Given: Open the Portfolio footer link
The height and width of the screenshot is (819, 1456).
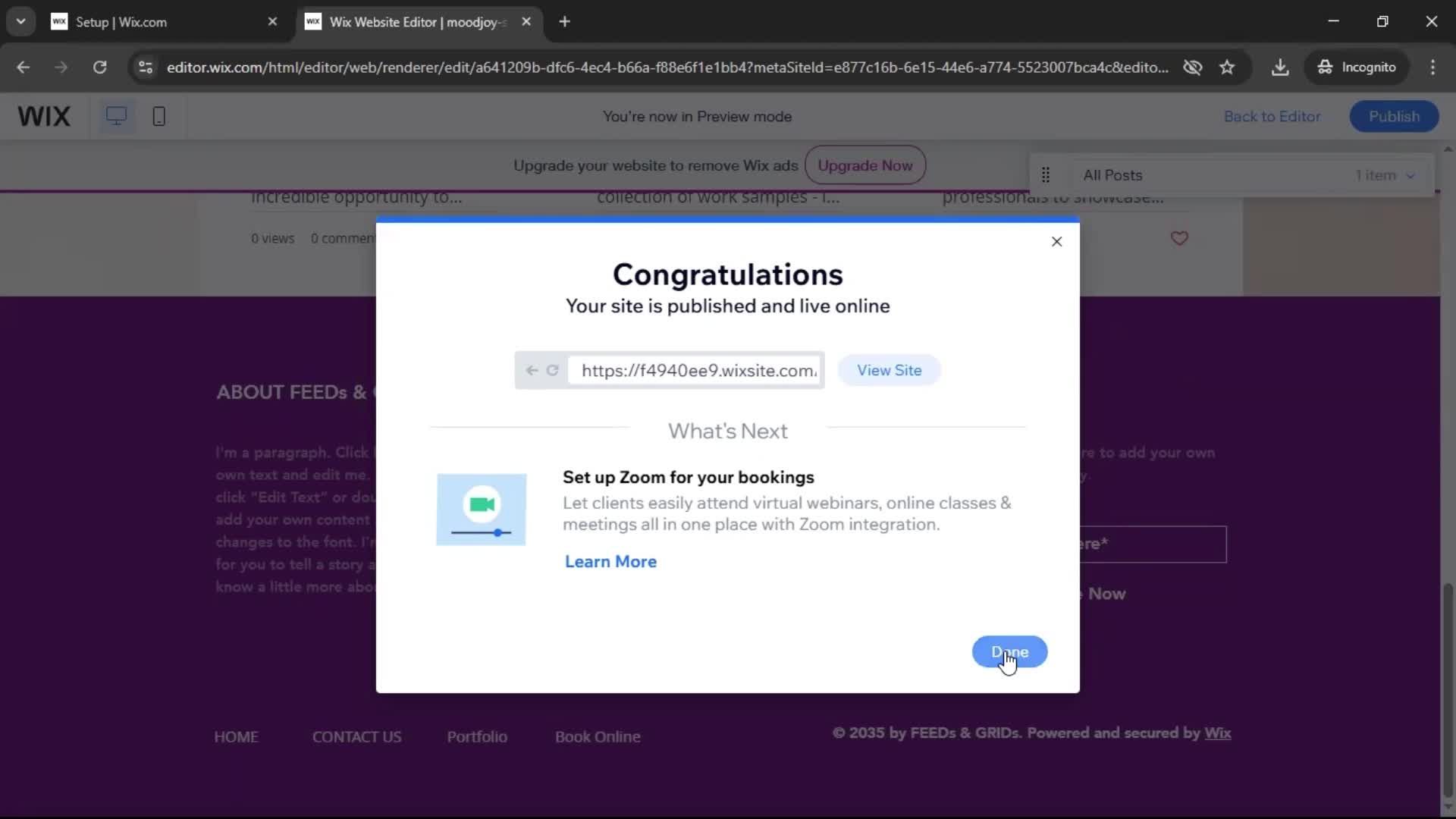Looking at the screenshot, I should tap(477, 737).
